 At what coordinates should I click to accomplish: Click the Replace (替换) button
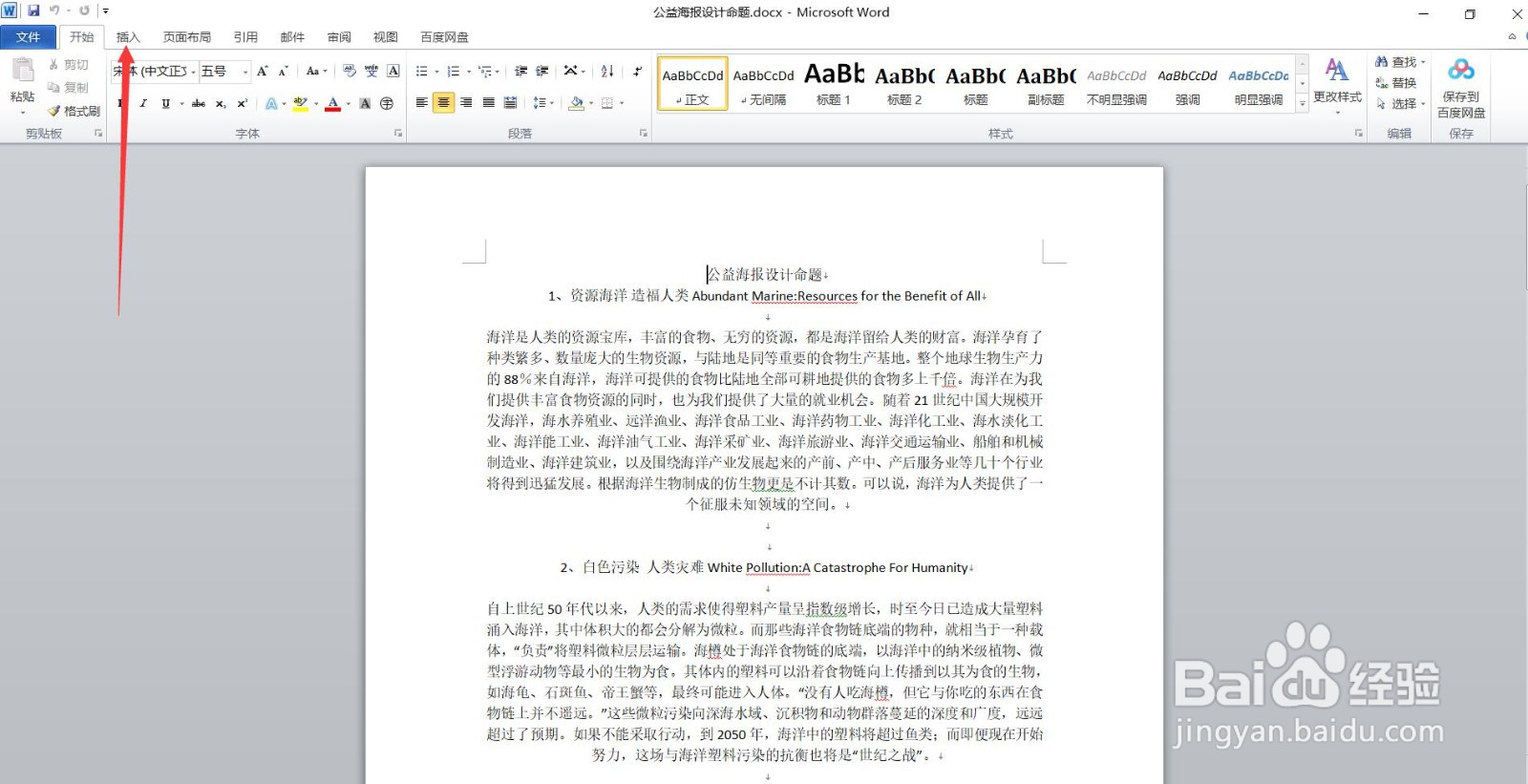coord(1395,83)
